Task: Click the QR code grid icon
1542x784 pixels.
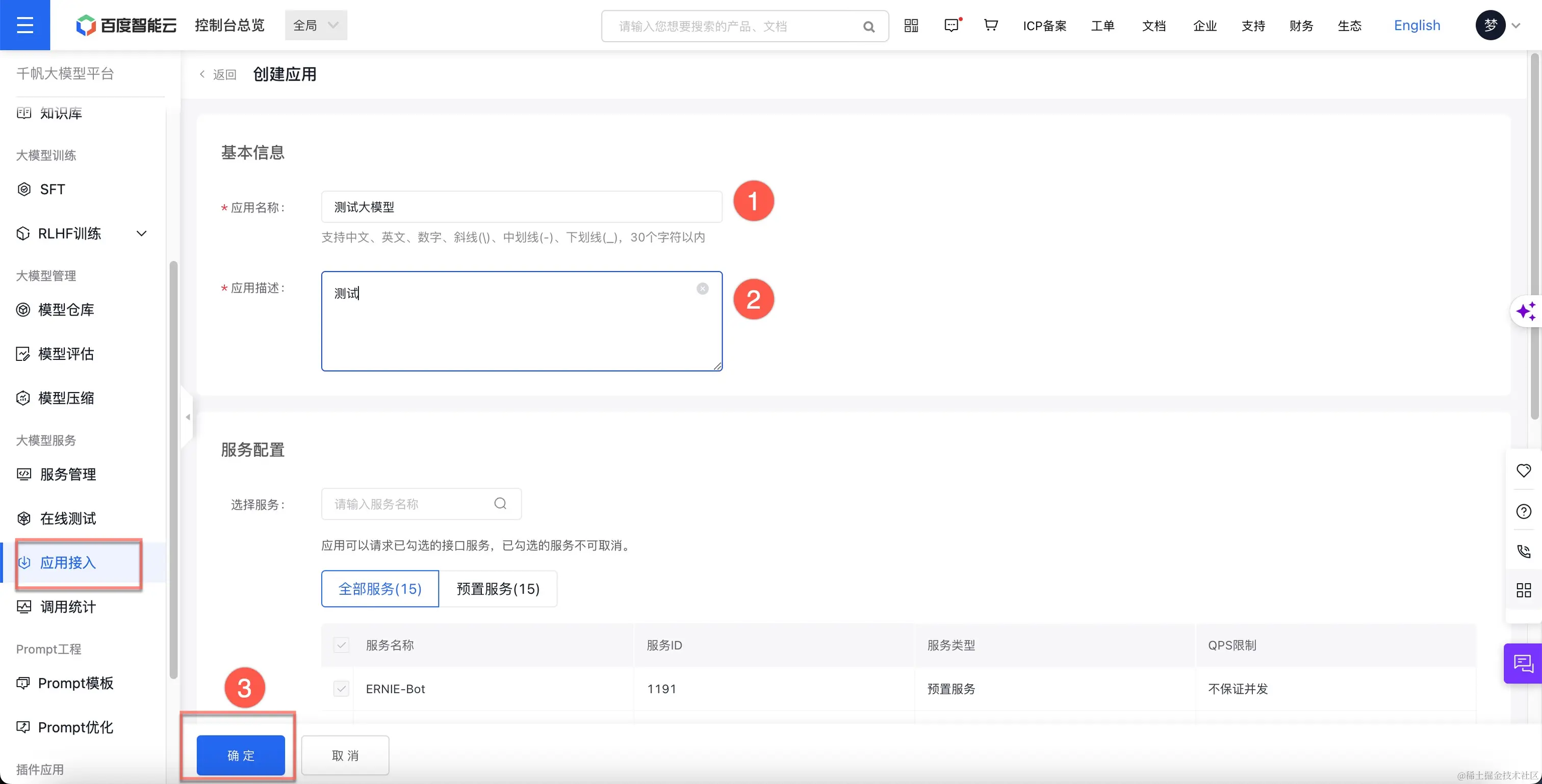Action: click(911, 25)
